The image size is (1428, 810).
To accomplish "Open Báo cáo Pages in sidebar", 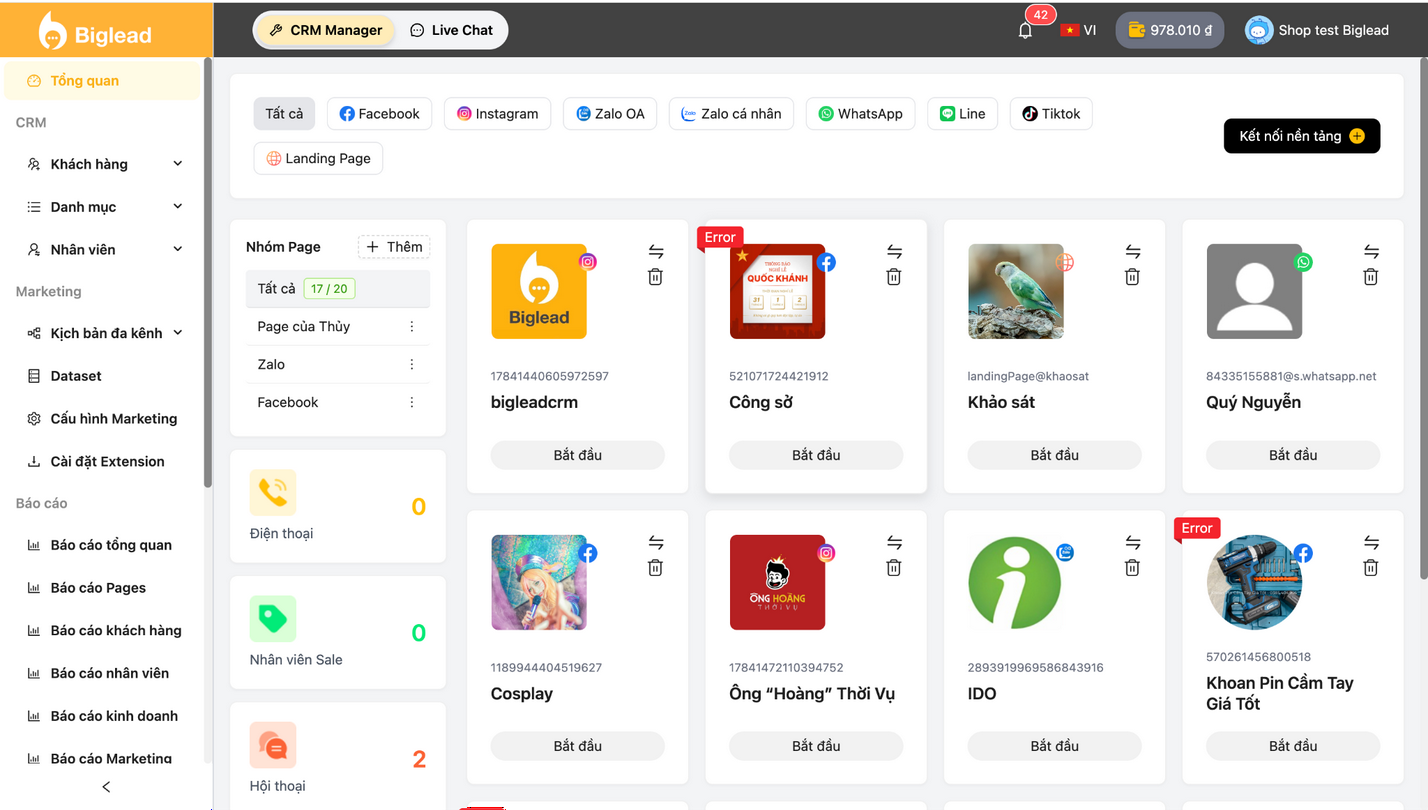I will pyautogui.click(x=98, y=588).
